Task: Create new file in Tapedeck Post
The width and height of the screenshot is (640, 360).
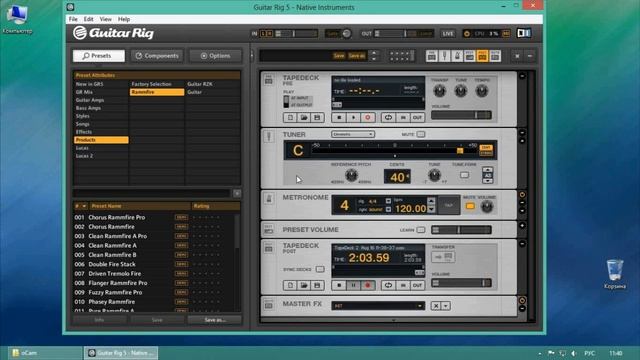Action: (x=290, y=285)
